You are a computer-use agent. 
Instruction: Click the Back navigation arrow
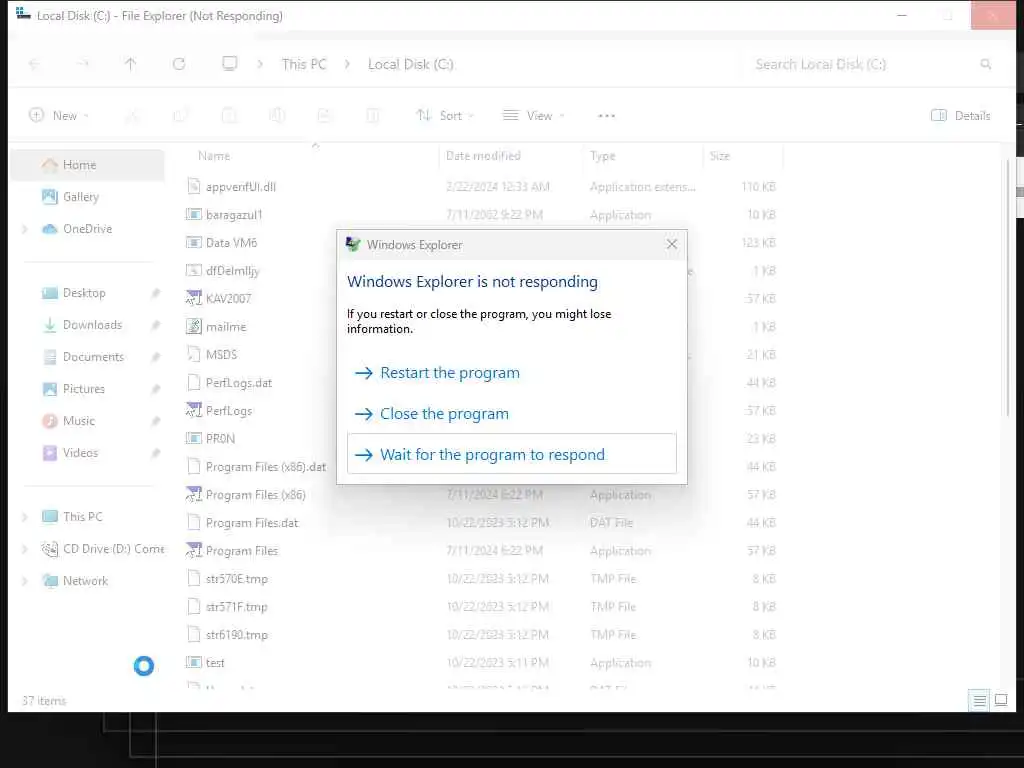(x=35, y=64)
